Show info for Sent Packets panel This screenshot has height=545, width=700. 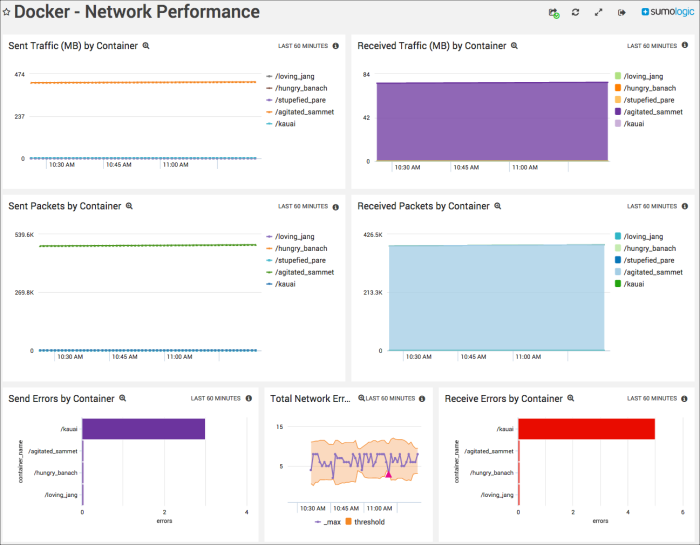[335, 206]
